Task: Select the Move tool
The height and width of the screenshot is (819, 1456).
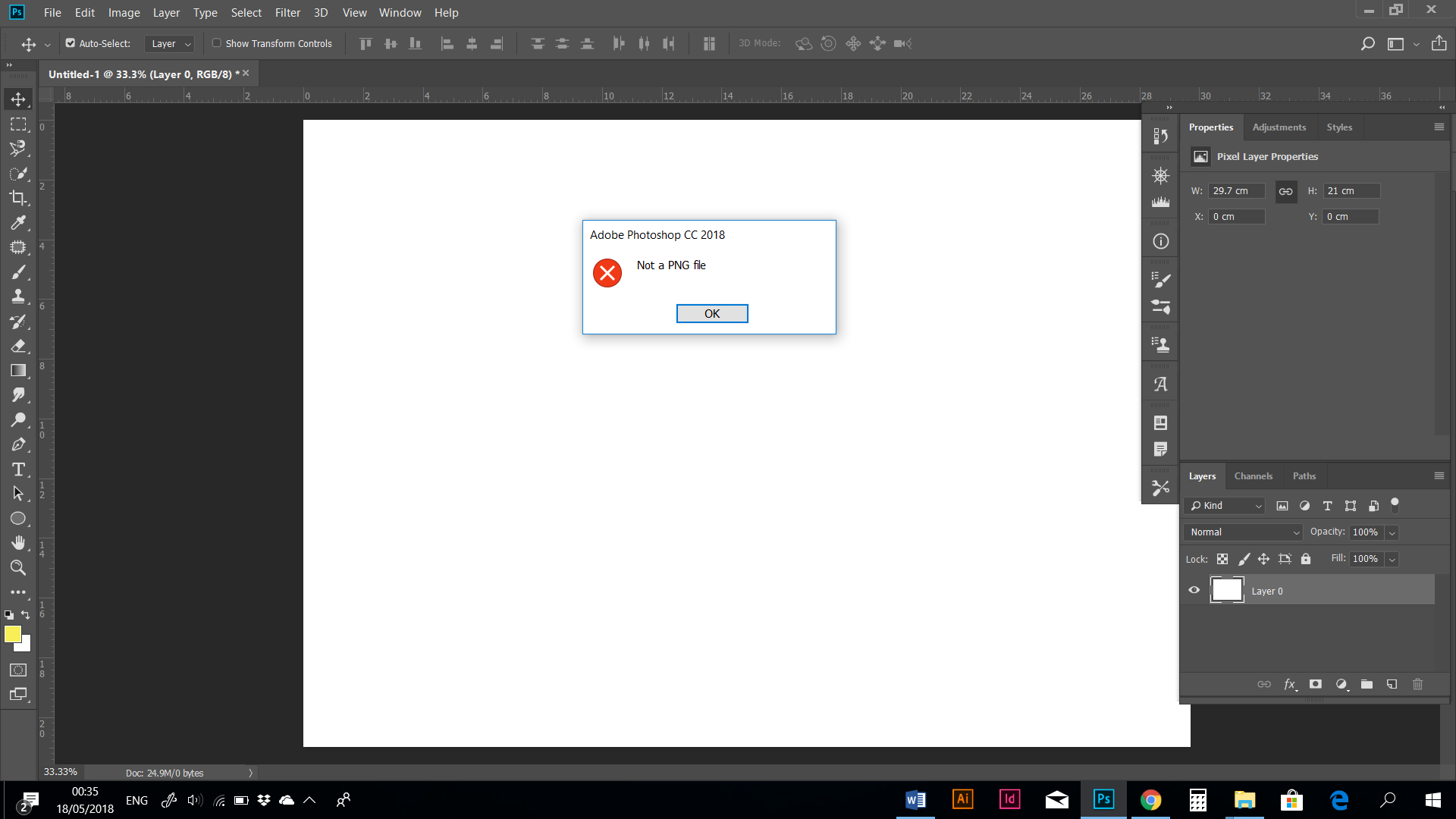Action: click(x=19, y=98)
